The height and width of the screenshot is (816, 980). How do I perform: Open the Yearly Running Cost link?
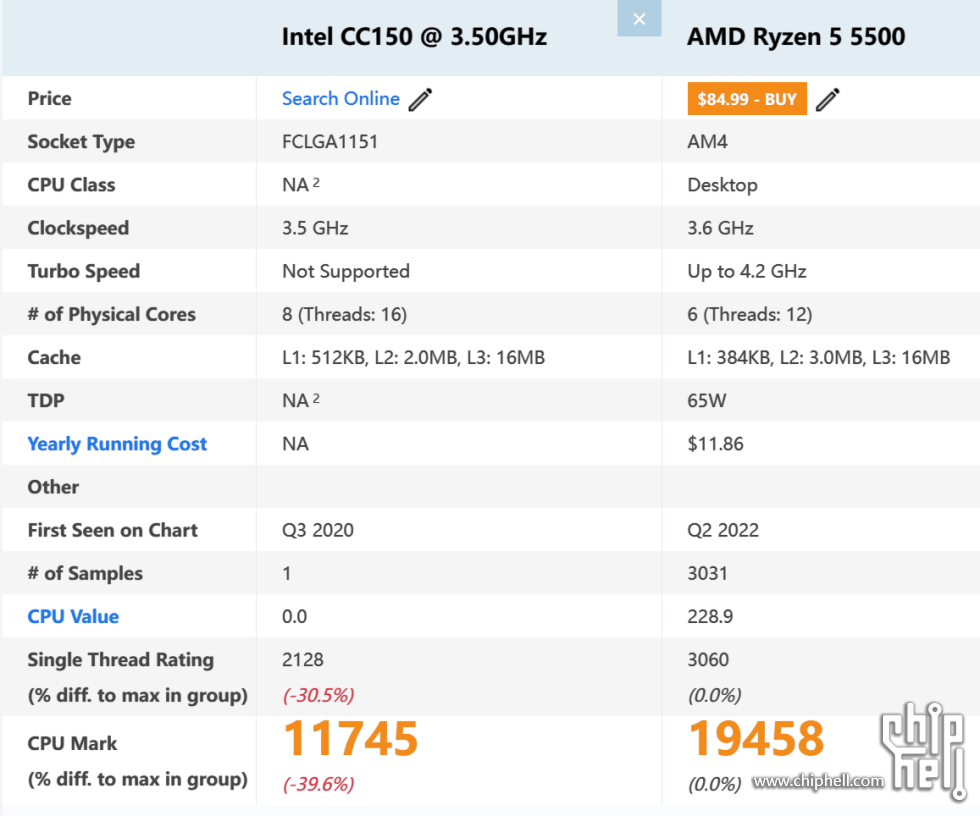coord(117,444)
